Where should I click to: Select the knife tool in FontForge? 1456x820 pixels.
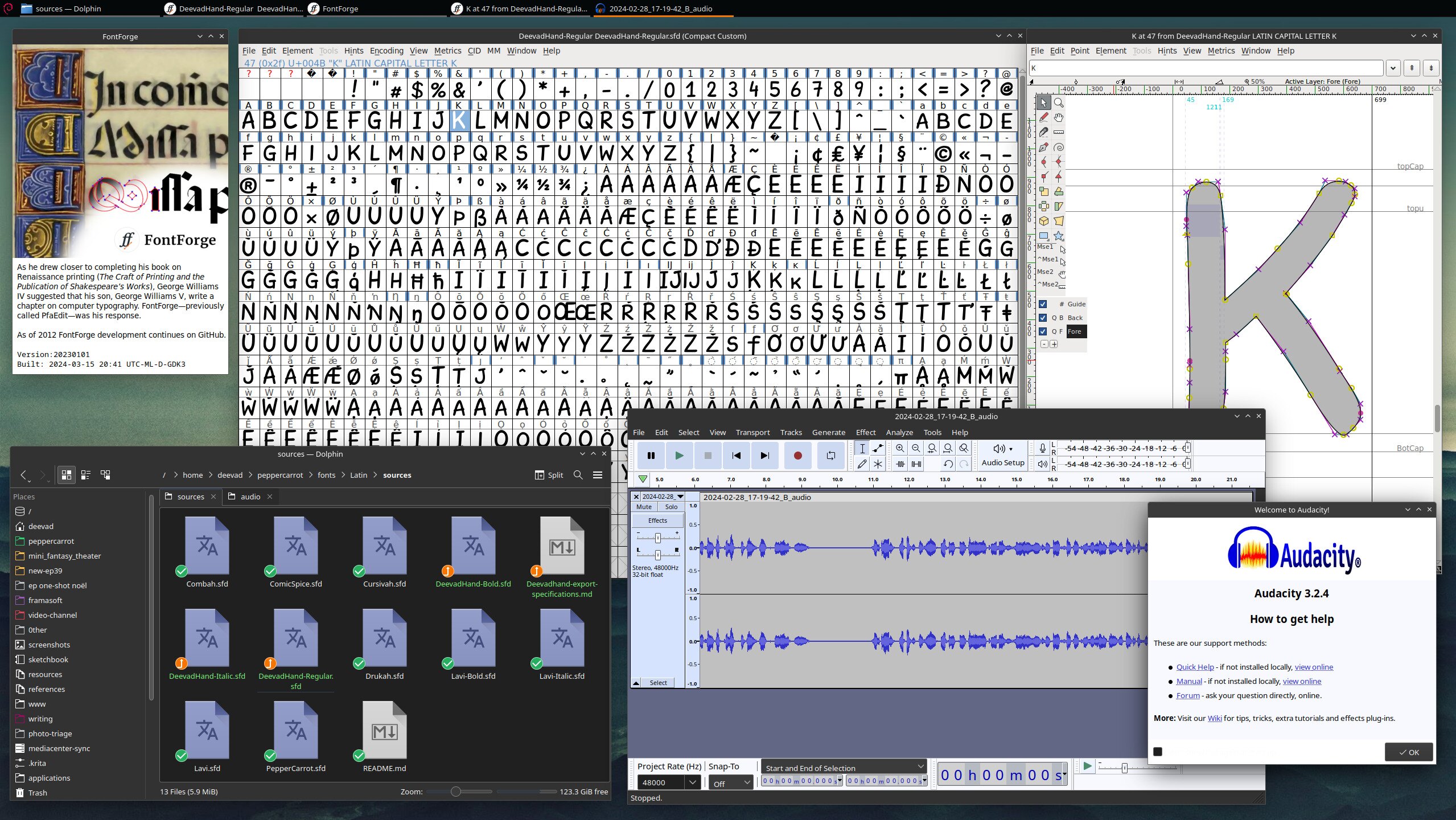(x=1043, y=132)
